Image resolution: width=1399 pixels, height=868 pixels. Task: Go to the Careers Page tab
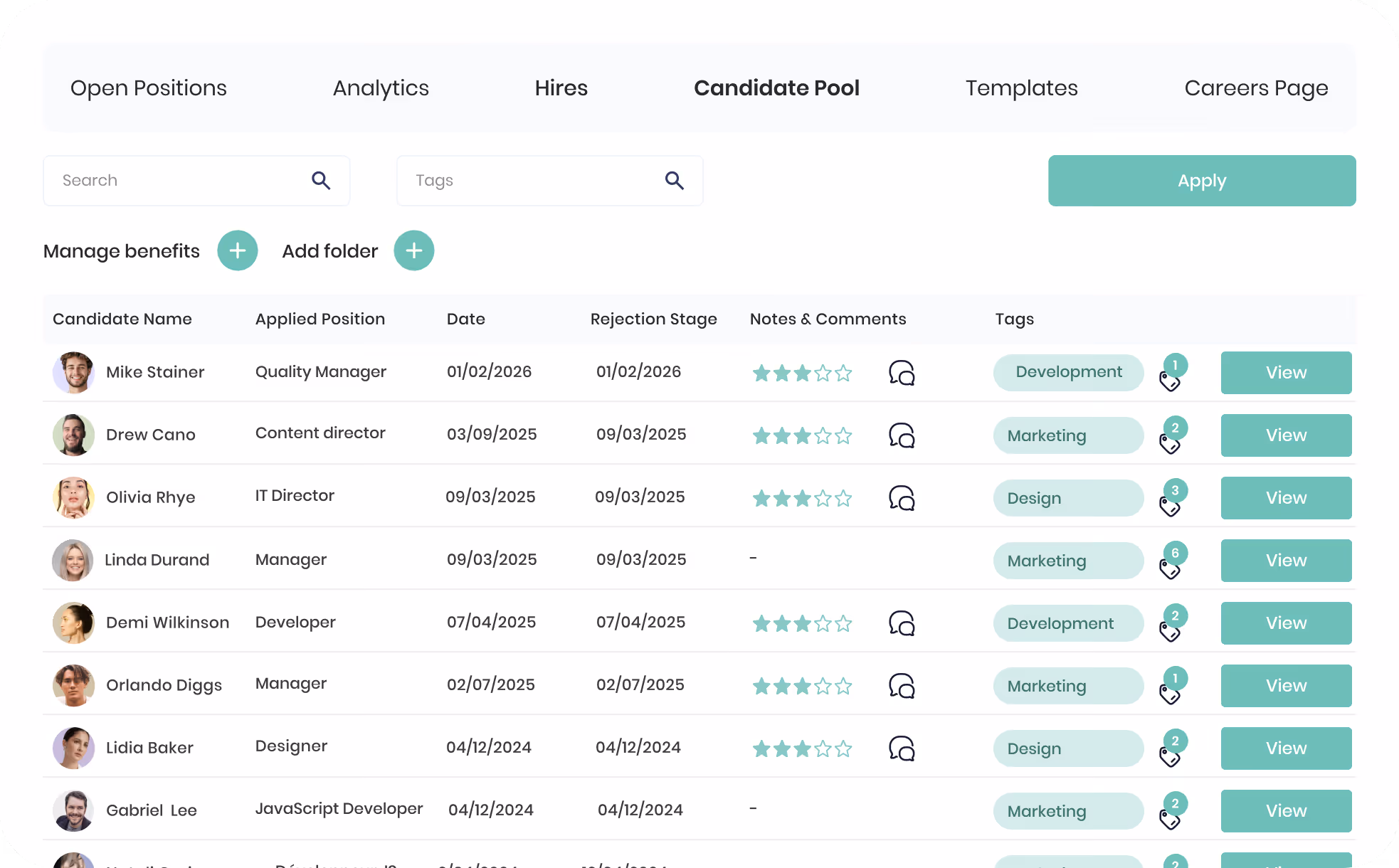pos(1256,88)
